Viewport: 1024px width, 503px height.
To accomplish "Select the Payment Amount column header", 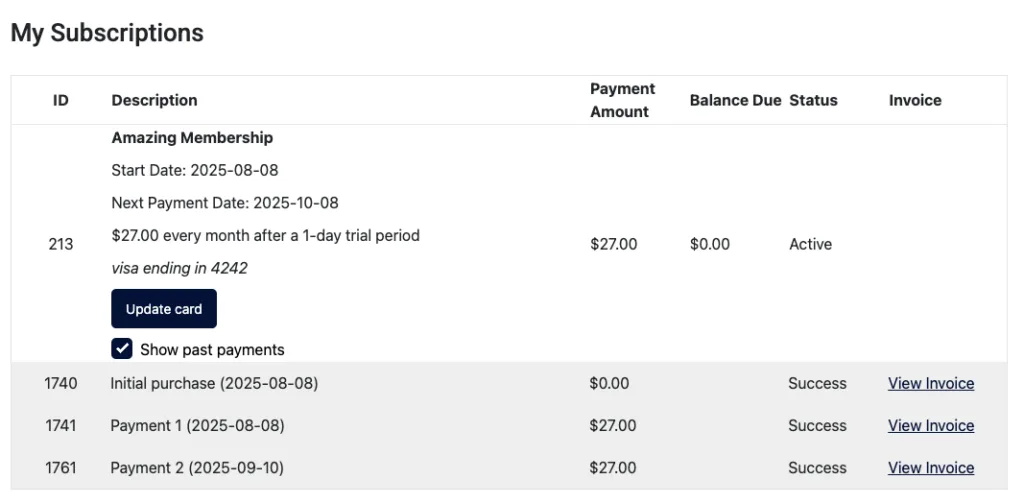I will [622, 100].
